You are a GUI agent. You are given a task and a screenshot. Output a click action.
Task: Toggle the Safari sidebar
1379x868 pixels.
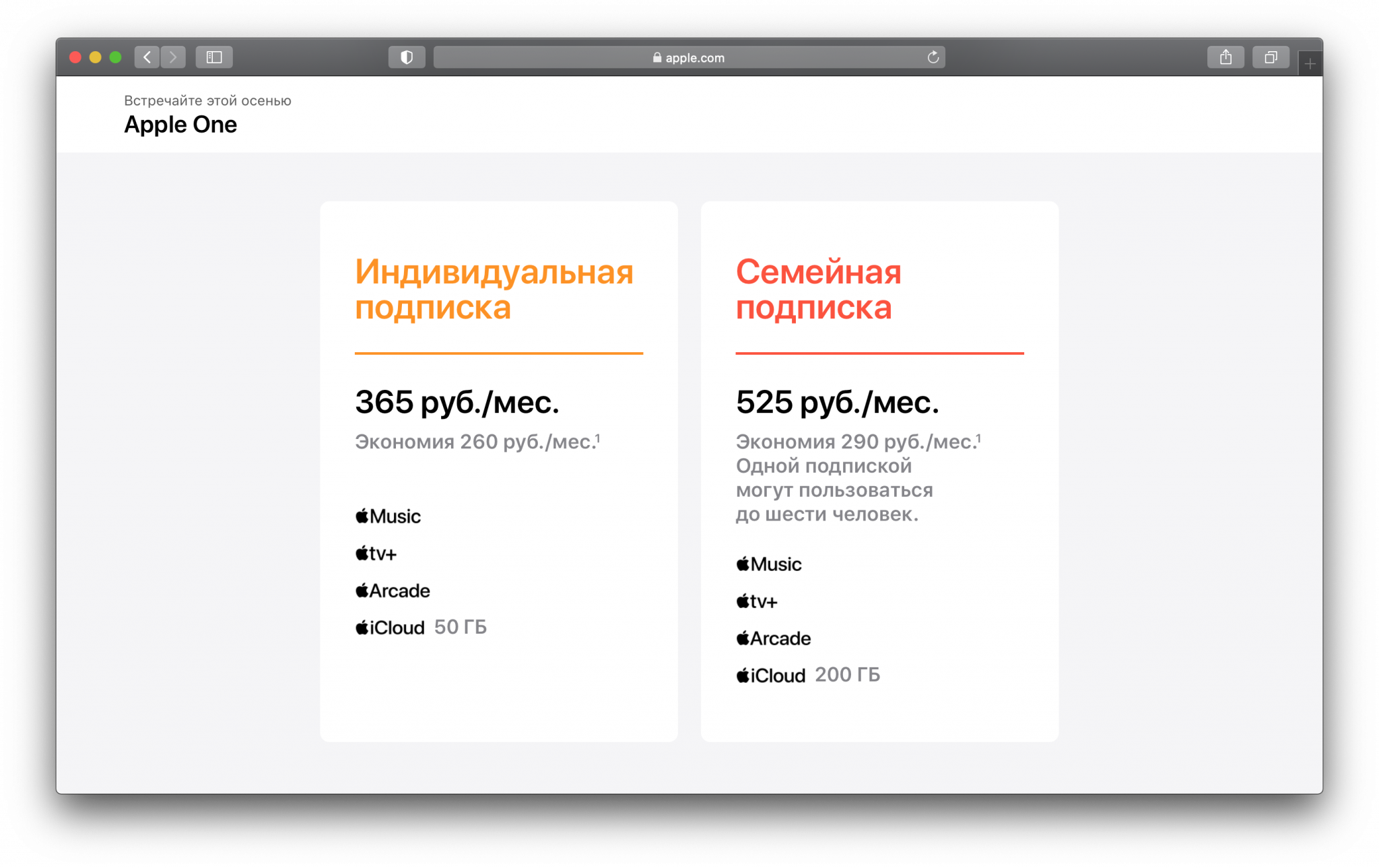(214, 57)
